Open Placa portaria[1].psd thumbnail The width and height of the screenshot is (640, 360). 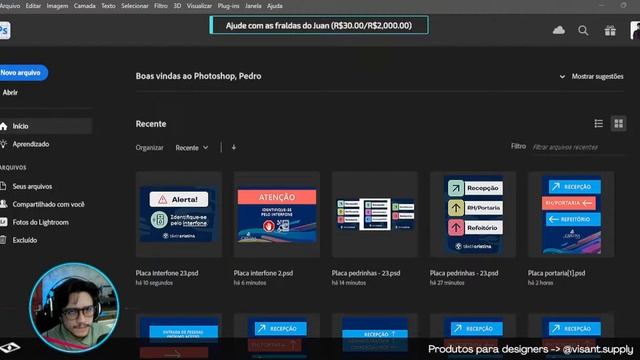pos(571,214)
